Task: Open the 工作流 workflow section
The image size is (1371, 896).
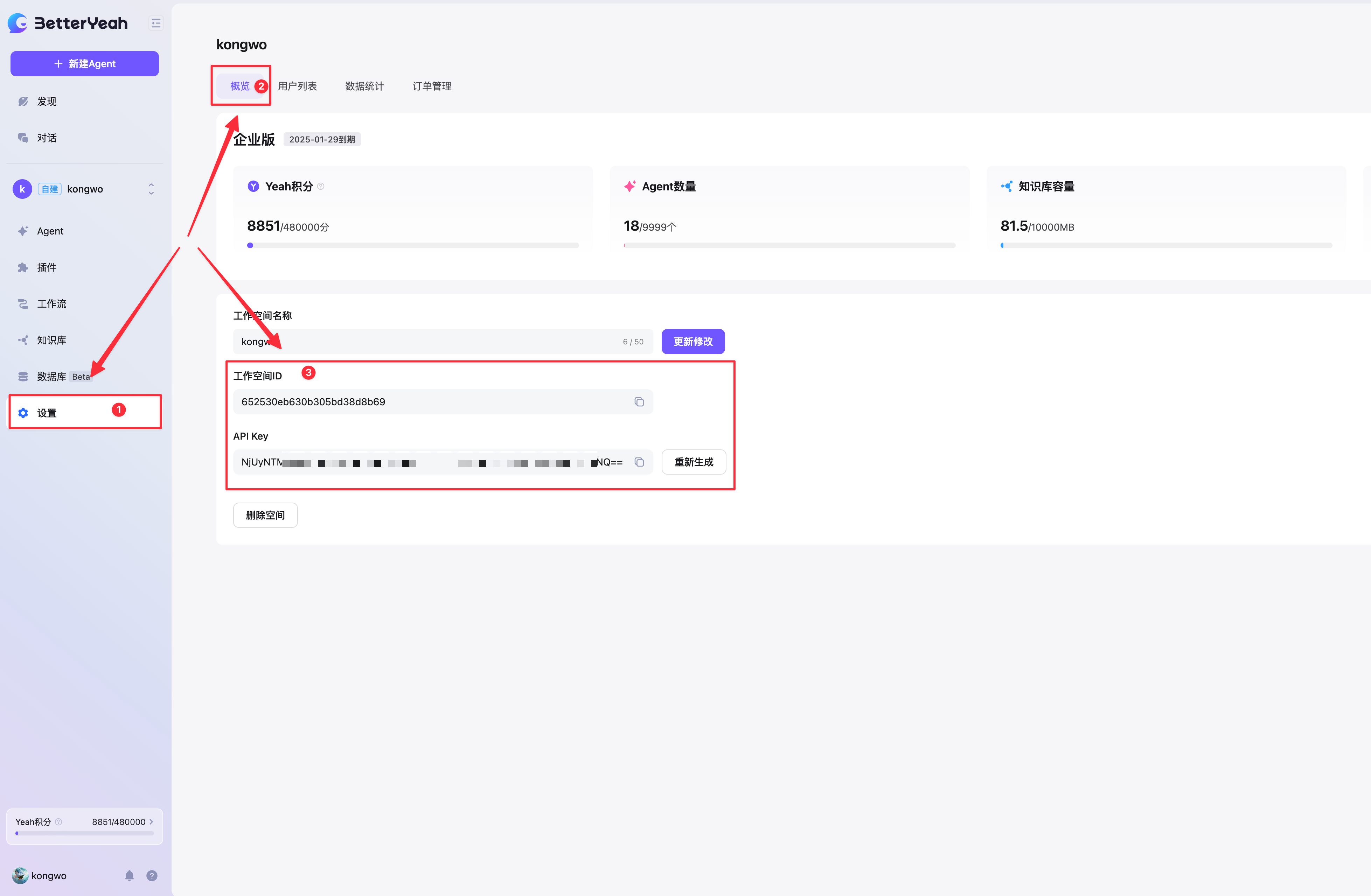Action: click(85, 303)
